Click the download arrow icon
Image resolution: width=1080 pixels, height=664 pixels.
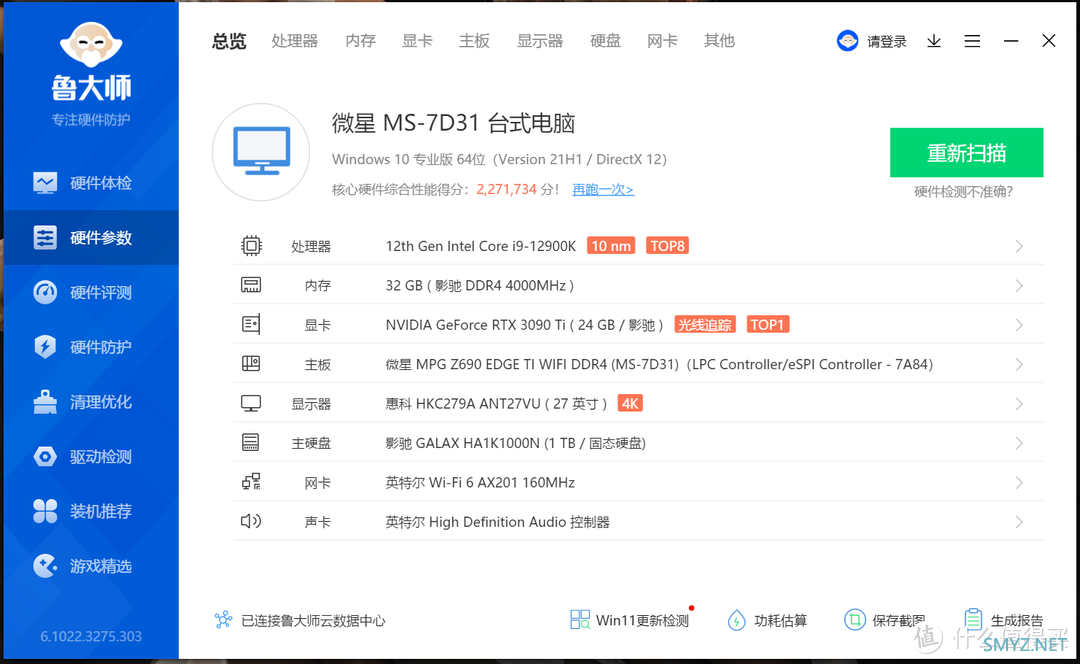pos(934,41)
